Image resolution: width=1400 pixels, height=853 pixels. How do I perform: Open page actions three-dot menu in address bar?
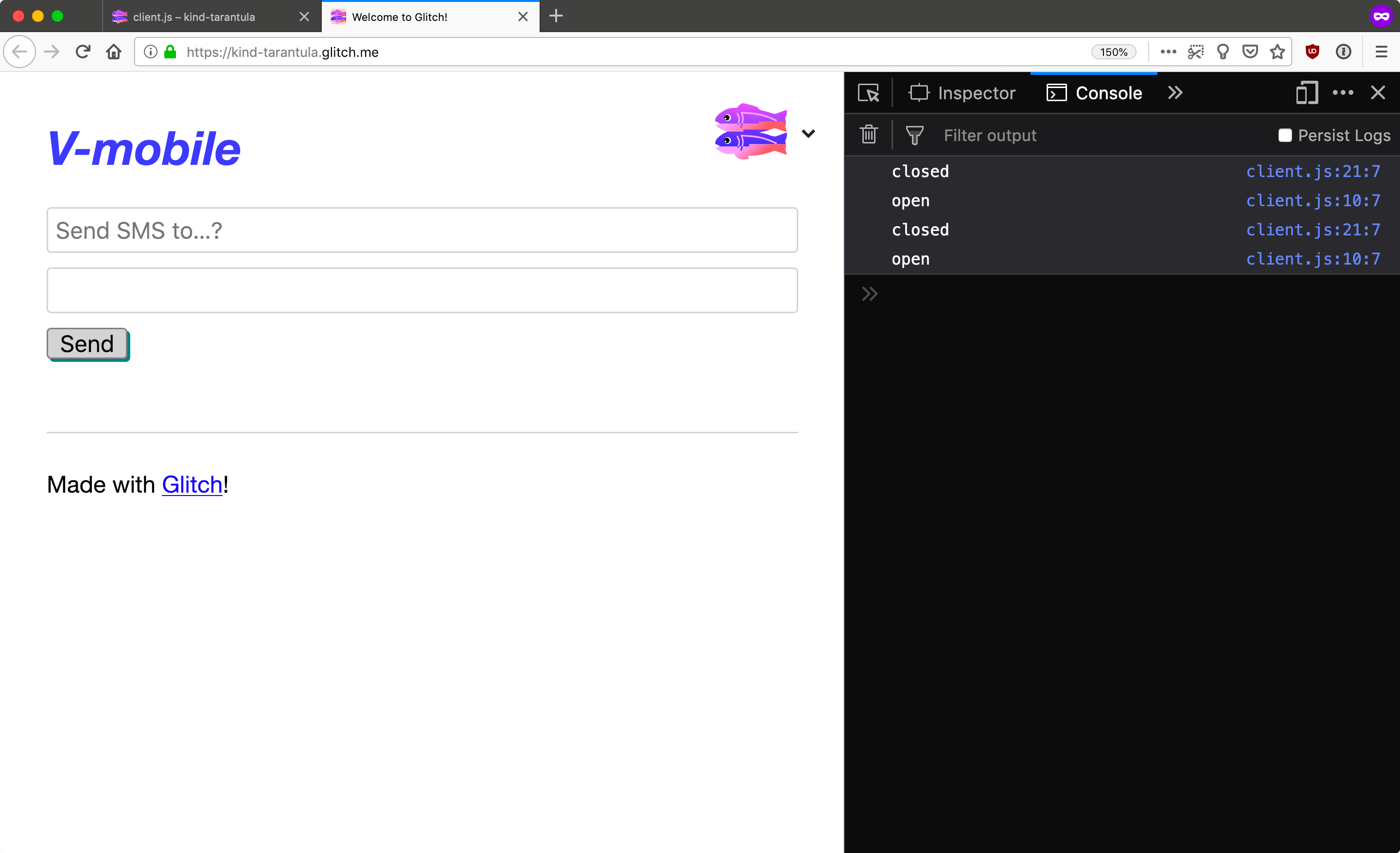coord(1168,52)
